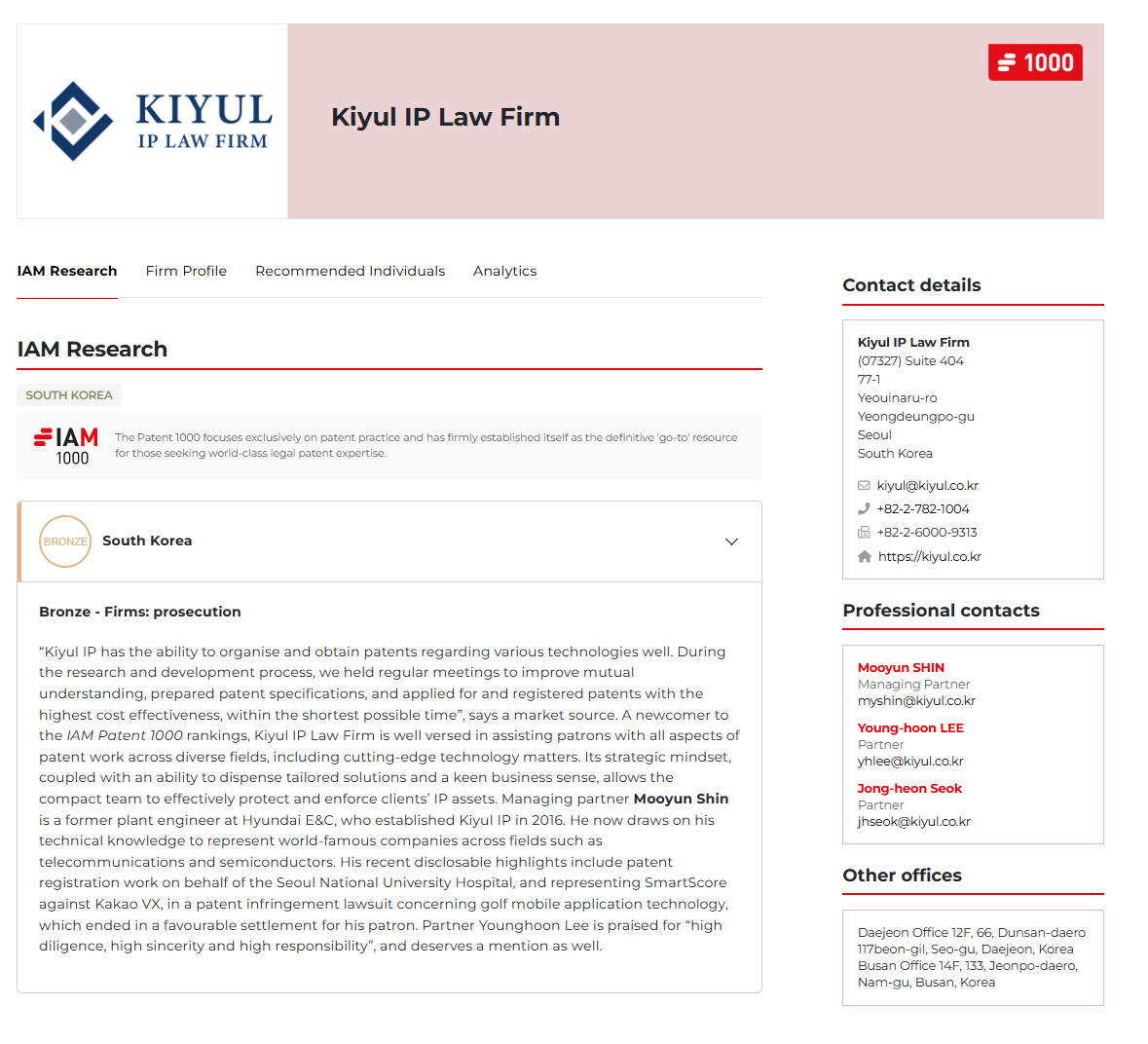Click the fax number +82-2-6000-9313
Viewport: 1148px width, 1044px height.
(927, 533)
